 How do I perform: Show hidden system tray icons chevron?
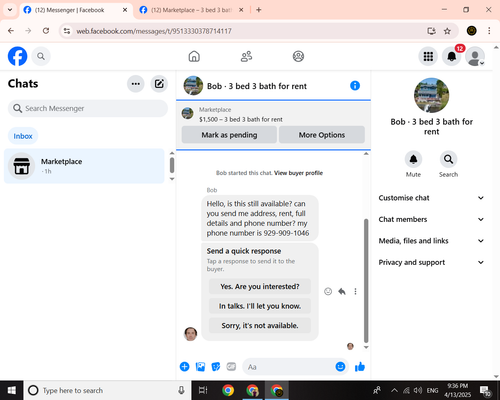pos(394,390)
